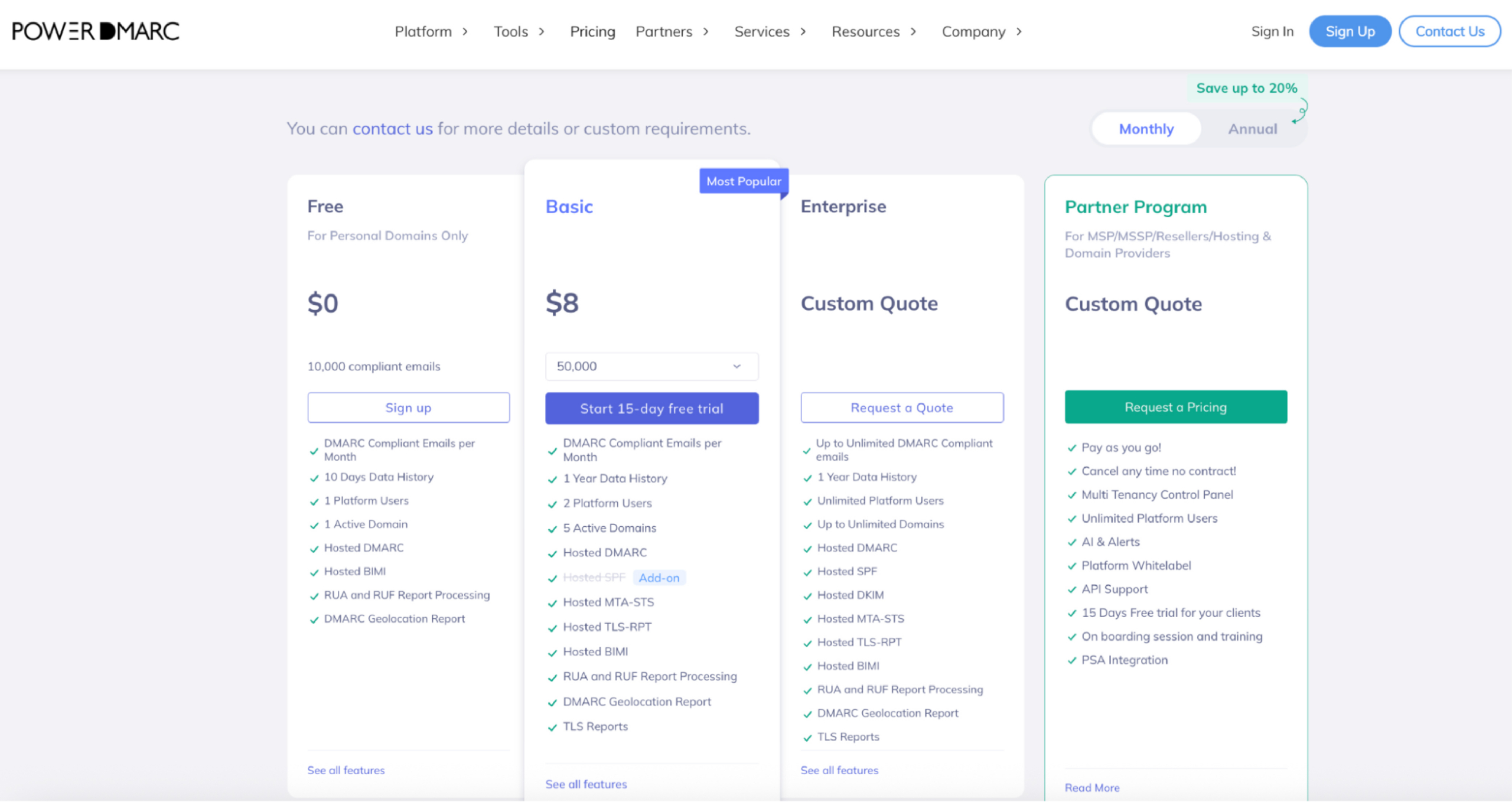Click the Save up to 20% label
The image size is (1512, 802).
click(x=1246, y=88)
